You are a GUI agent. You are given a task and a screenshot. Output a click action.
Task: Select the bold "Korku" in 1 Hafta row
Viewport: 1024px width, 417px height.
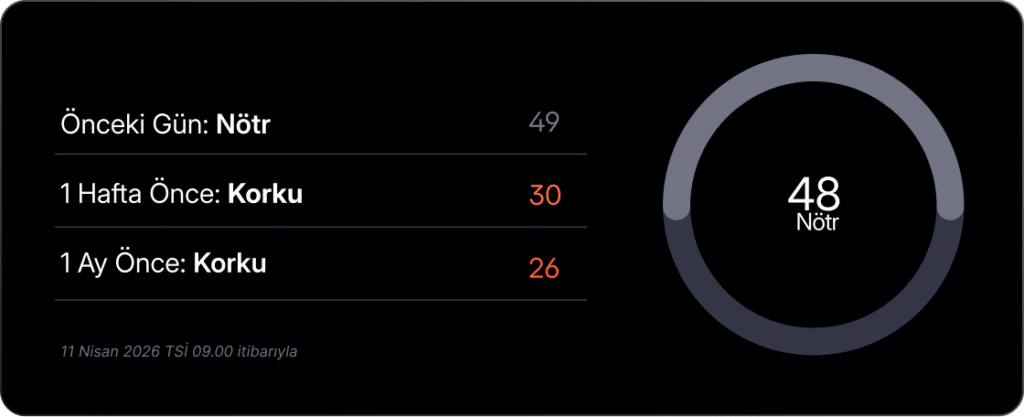265,195
